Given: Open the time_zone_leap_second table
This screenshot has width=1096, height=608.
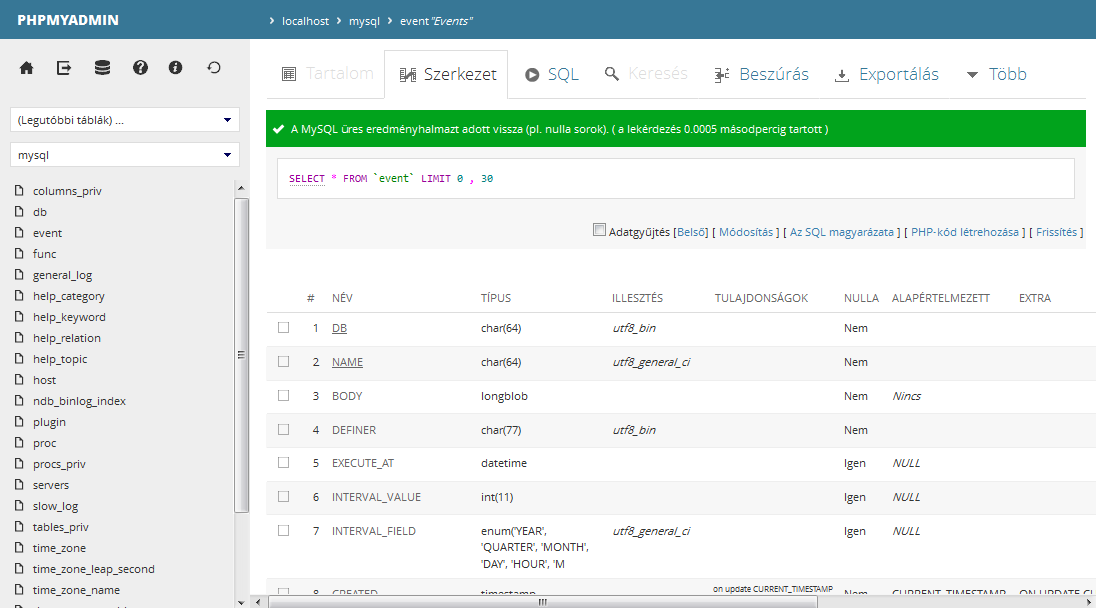Looking at the screenshot, I should point(94,569).
